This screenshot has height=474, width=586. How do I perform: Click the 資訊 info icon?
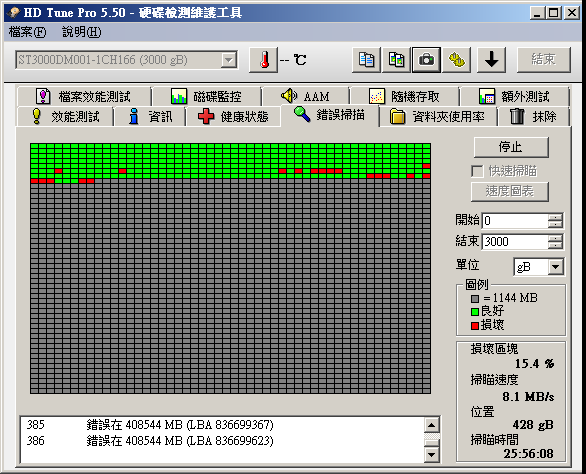133,116
